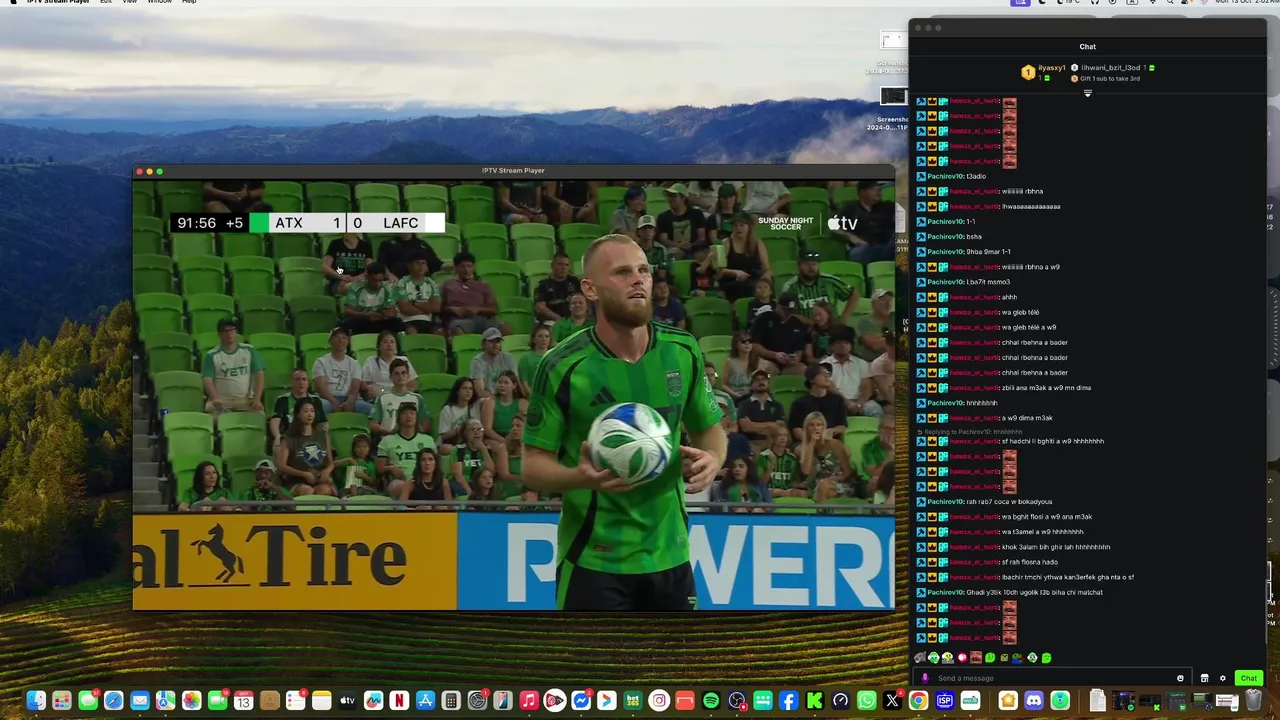Open bet365 app in the Dock

(x=632, y=701)
